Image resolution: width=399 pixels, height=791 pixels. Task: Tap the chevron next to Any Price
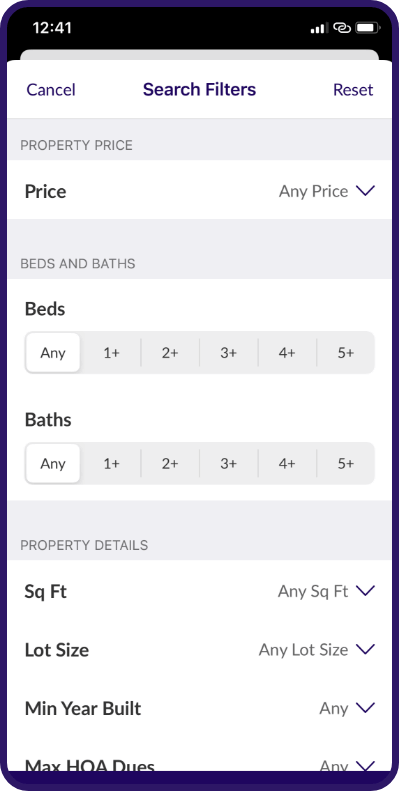(365, 191)
